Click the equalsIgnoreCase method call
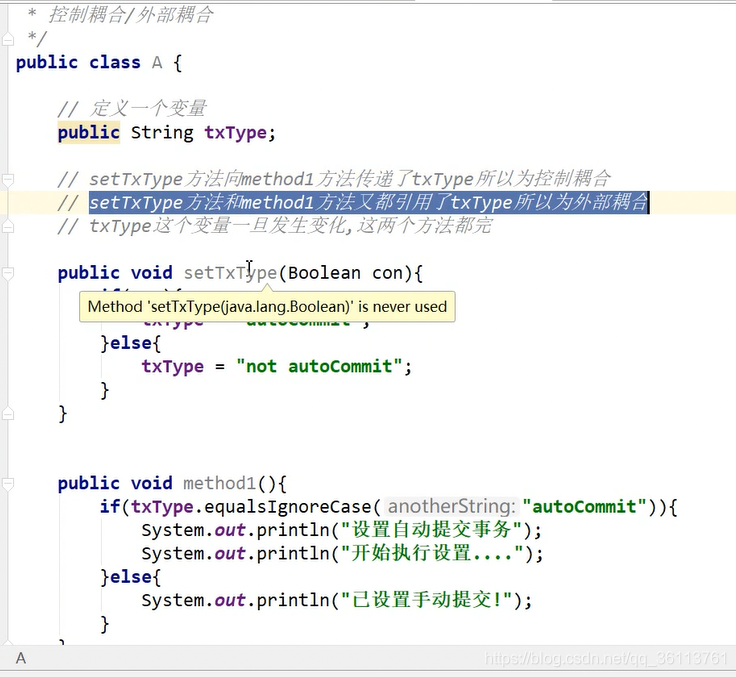736x677 pixels. click(x=288, y=507)
